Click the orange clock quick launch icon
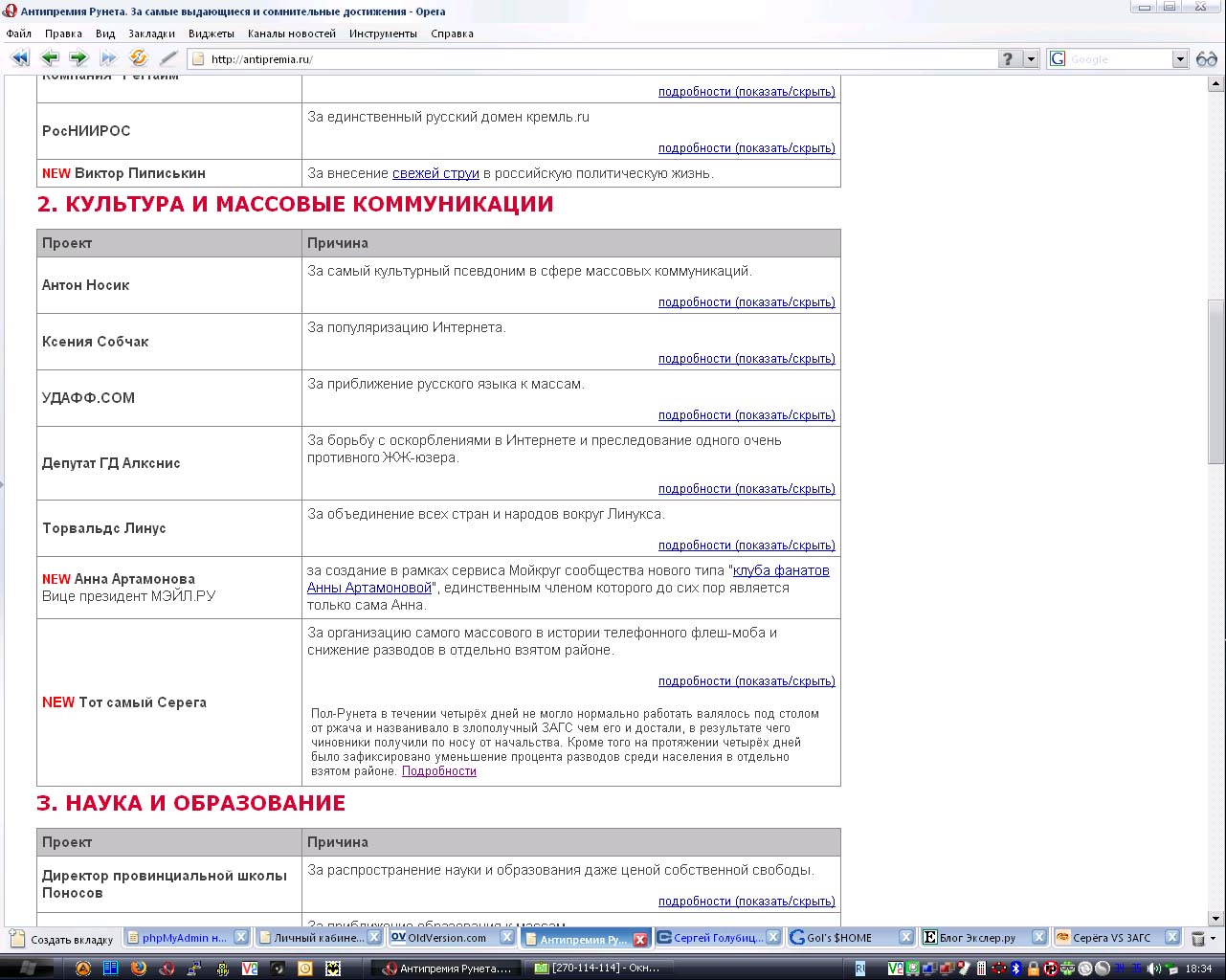This screenshot has height=980, width=1226. (305, 969)
